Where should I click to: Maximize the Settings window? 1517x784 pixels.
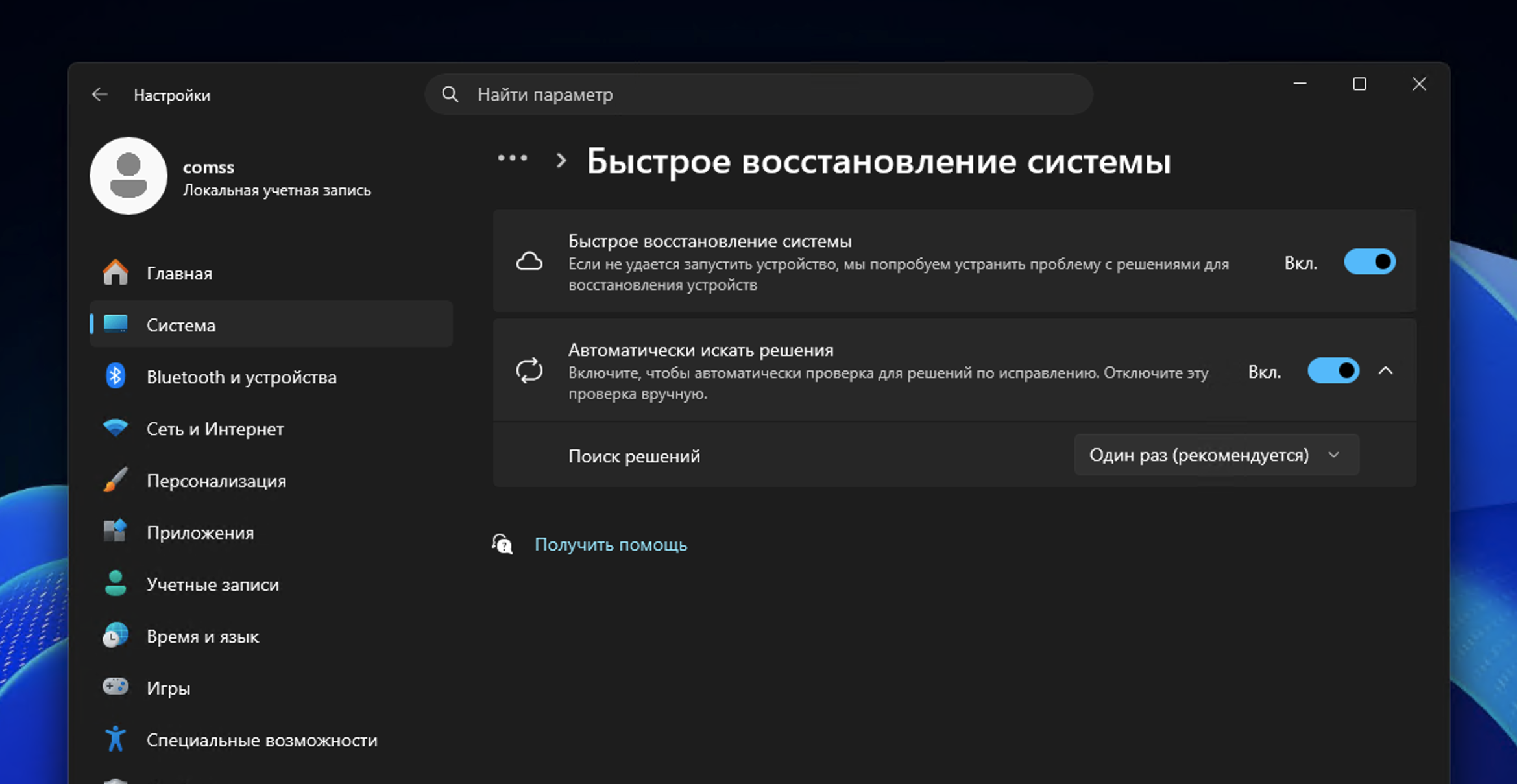pyautogui.click(x=1359, y=84)
